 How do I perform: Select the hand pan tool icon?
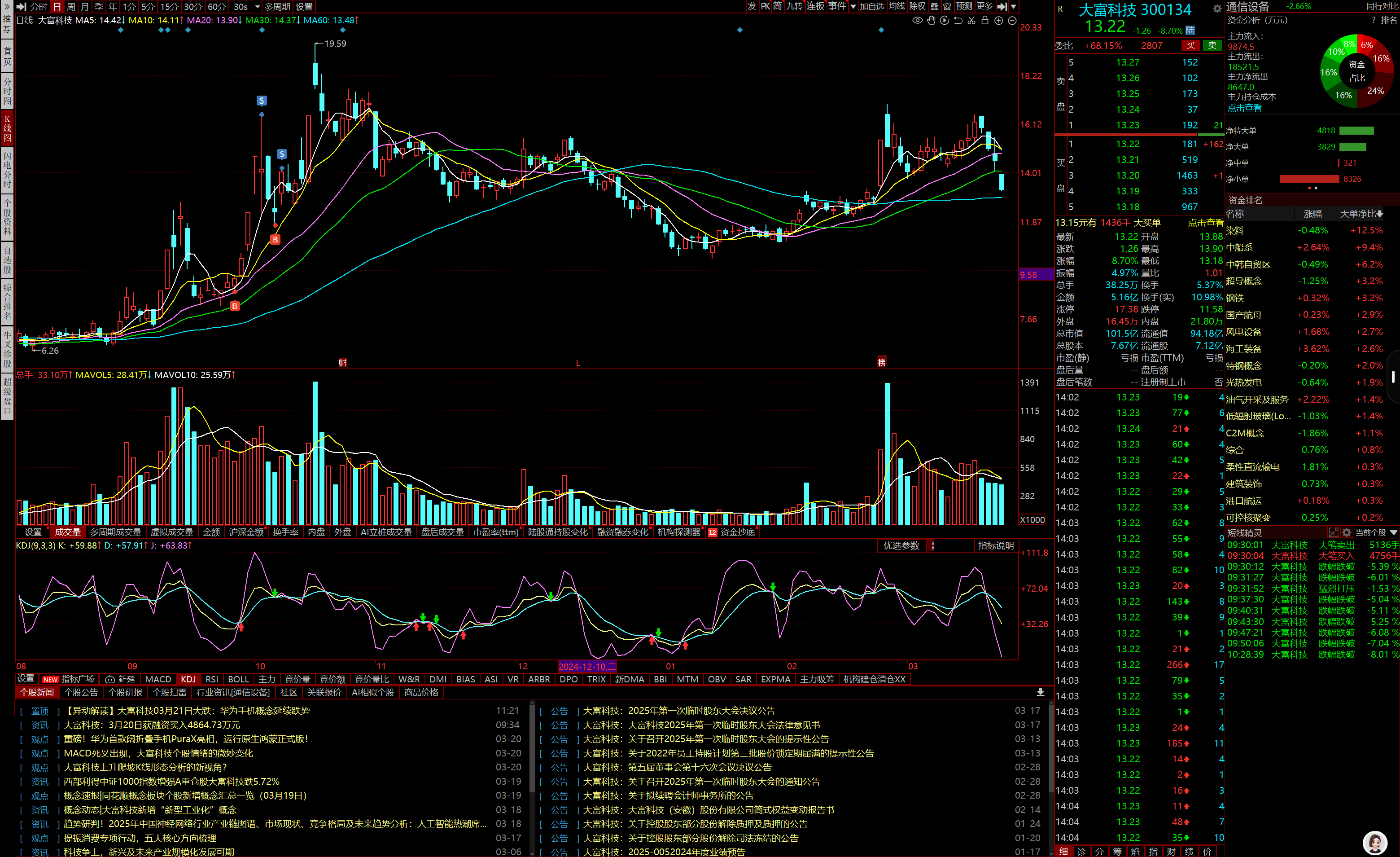pos(931,21)
